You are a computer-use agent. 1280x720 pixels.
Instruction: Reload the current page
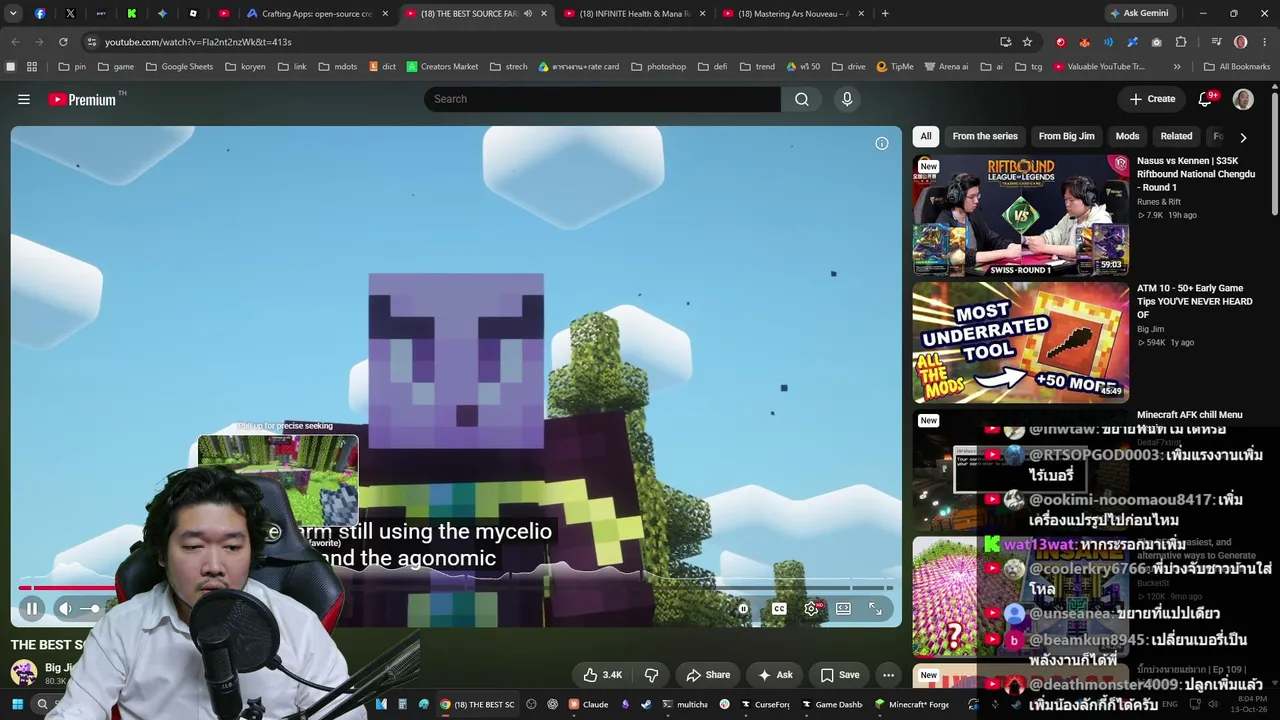(x=63, y=42)
